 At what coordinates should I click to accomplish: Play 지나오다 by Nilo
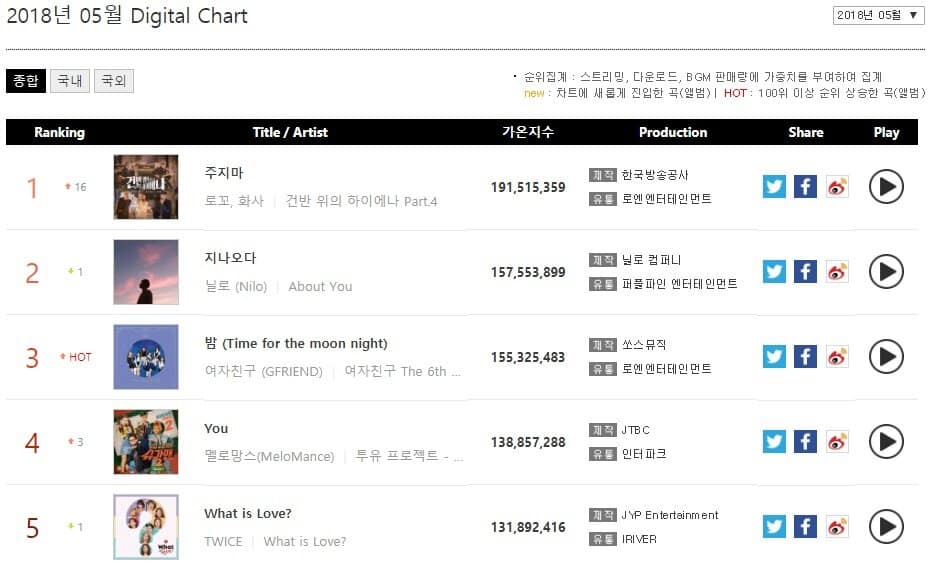click(x=886, y=272)
